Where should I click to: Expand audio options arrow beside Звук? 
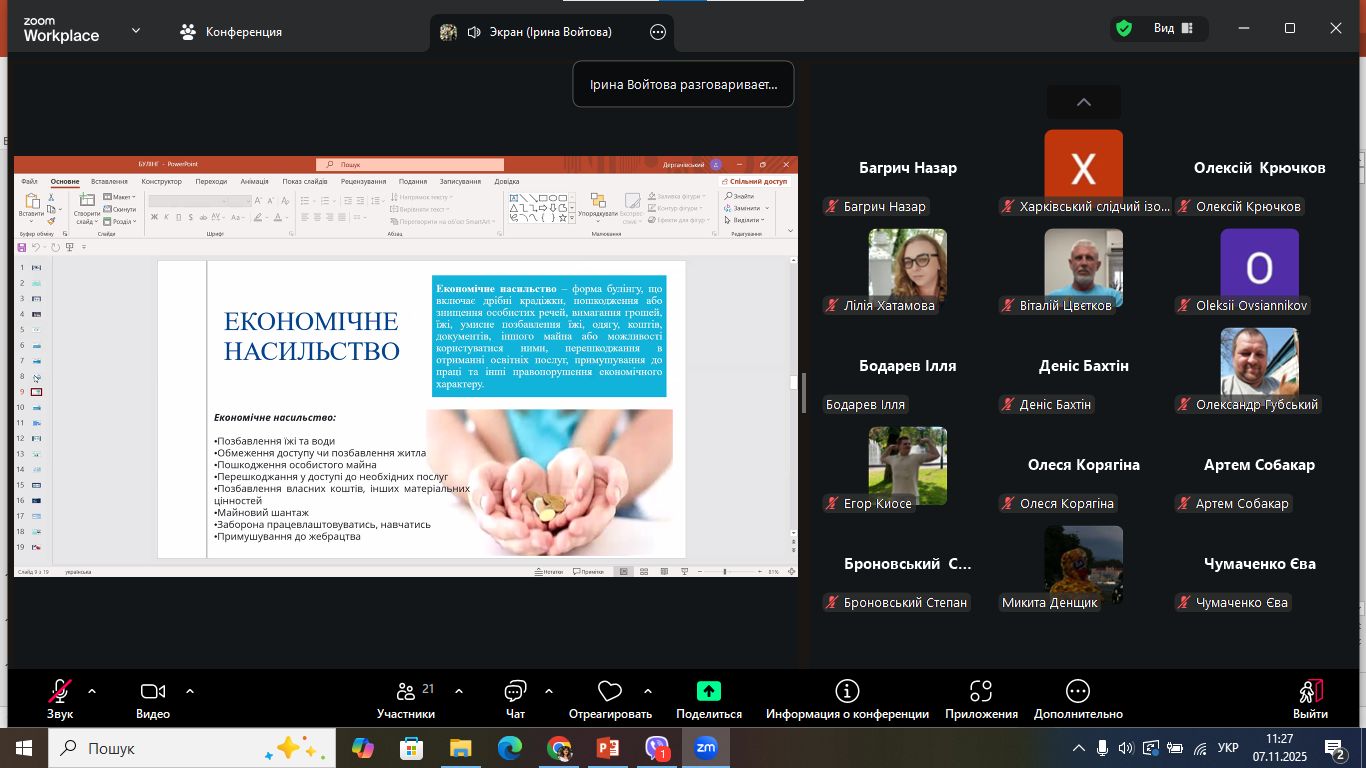[x=92, y=691]
